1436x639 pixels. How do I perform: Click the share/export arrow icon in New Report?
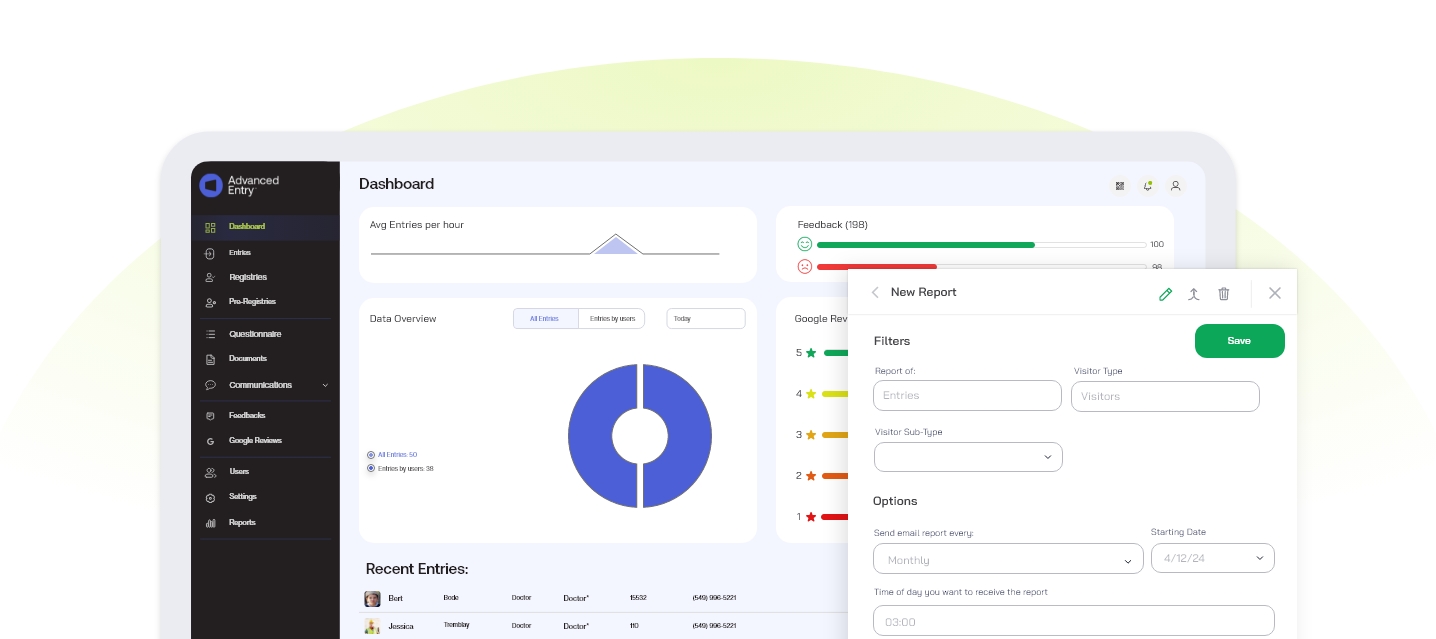pos(1193,293)
